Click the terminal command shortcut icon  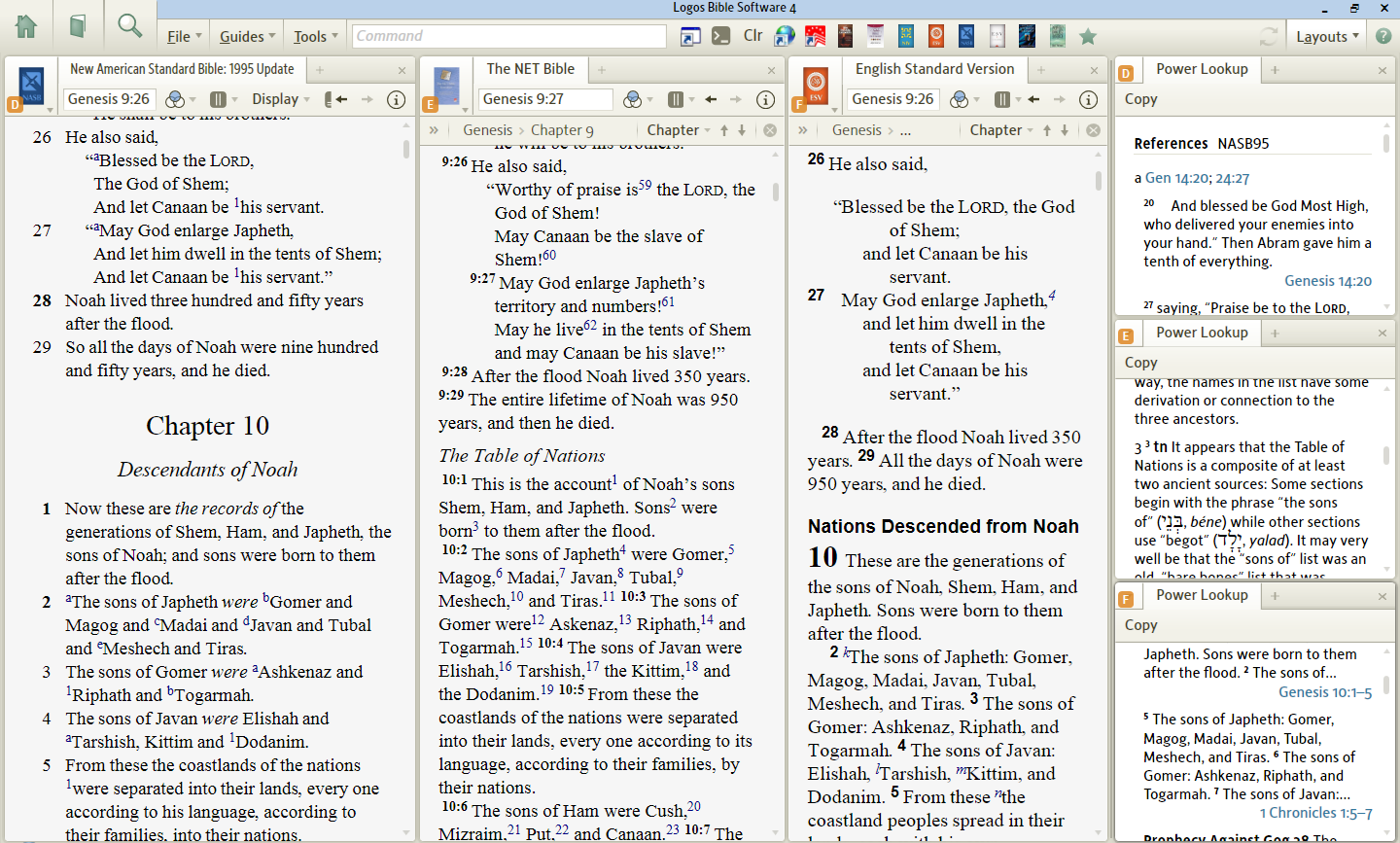(720, 36)
